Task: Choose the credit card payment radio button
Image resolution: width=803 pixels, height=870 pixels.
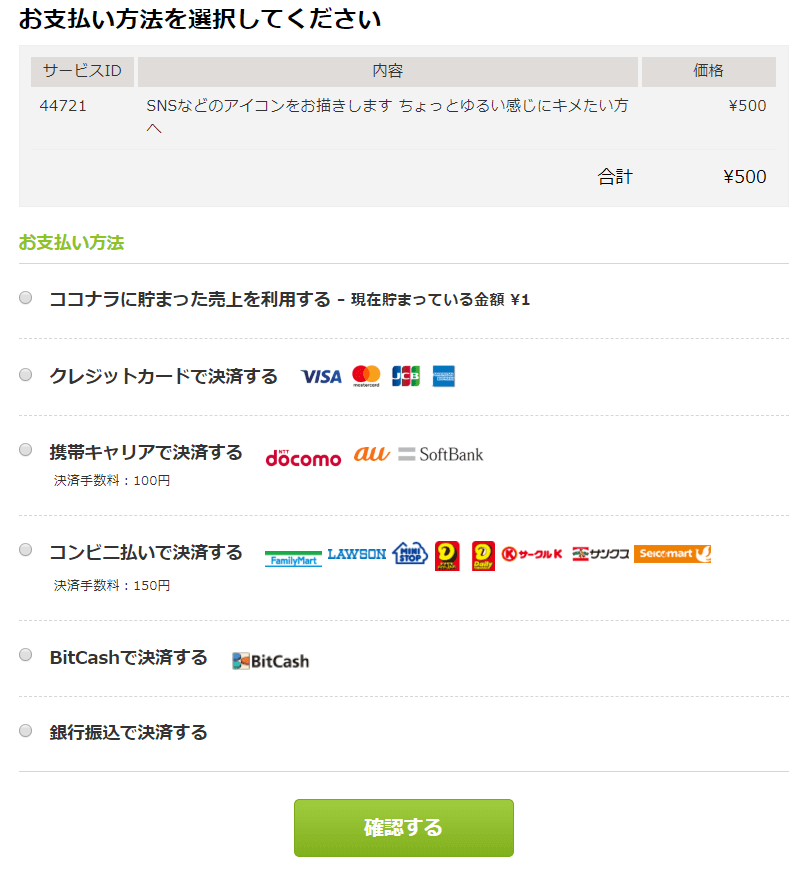Action: pos(26,375)
